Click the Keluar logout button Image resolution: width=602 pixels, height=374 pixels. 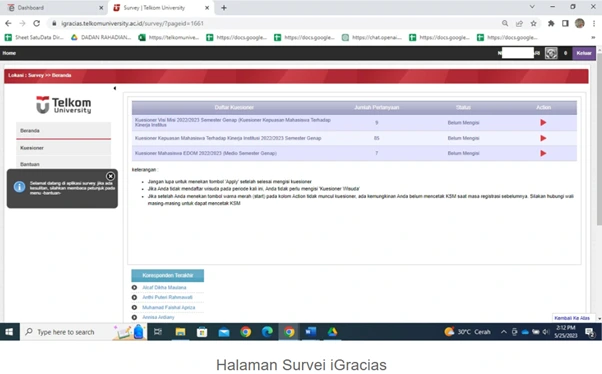(x=584, y=53)
